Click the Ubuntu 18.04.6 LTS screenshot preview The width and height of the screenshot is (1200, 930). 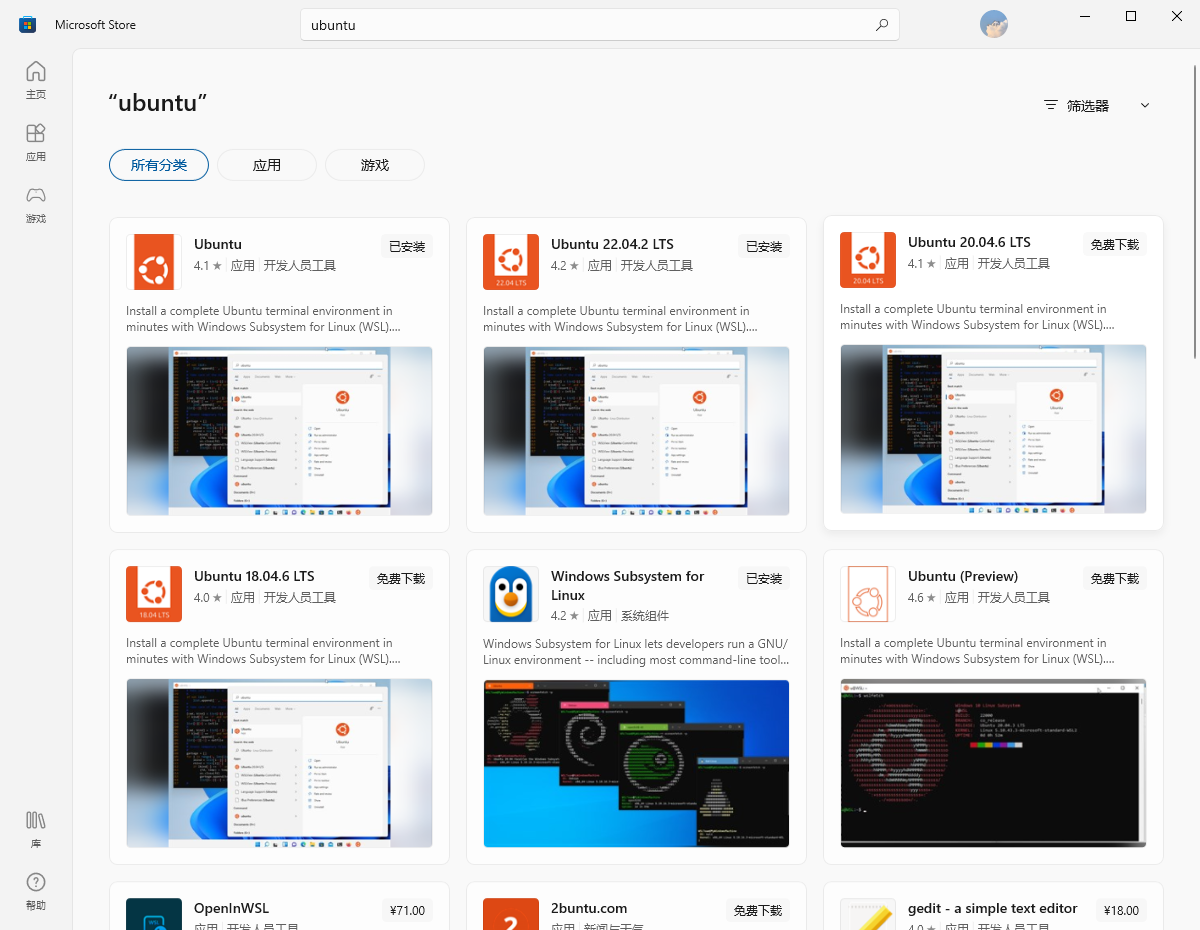tap(279, 763)
